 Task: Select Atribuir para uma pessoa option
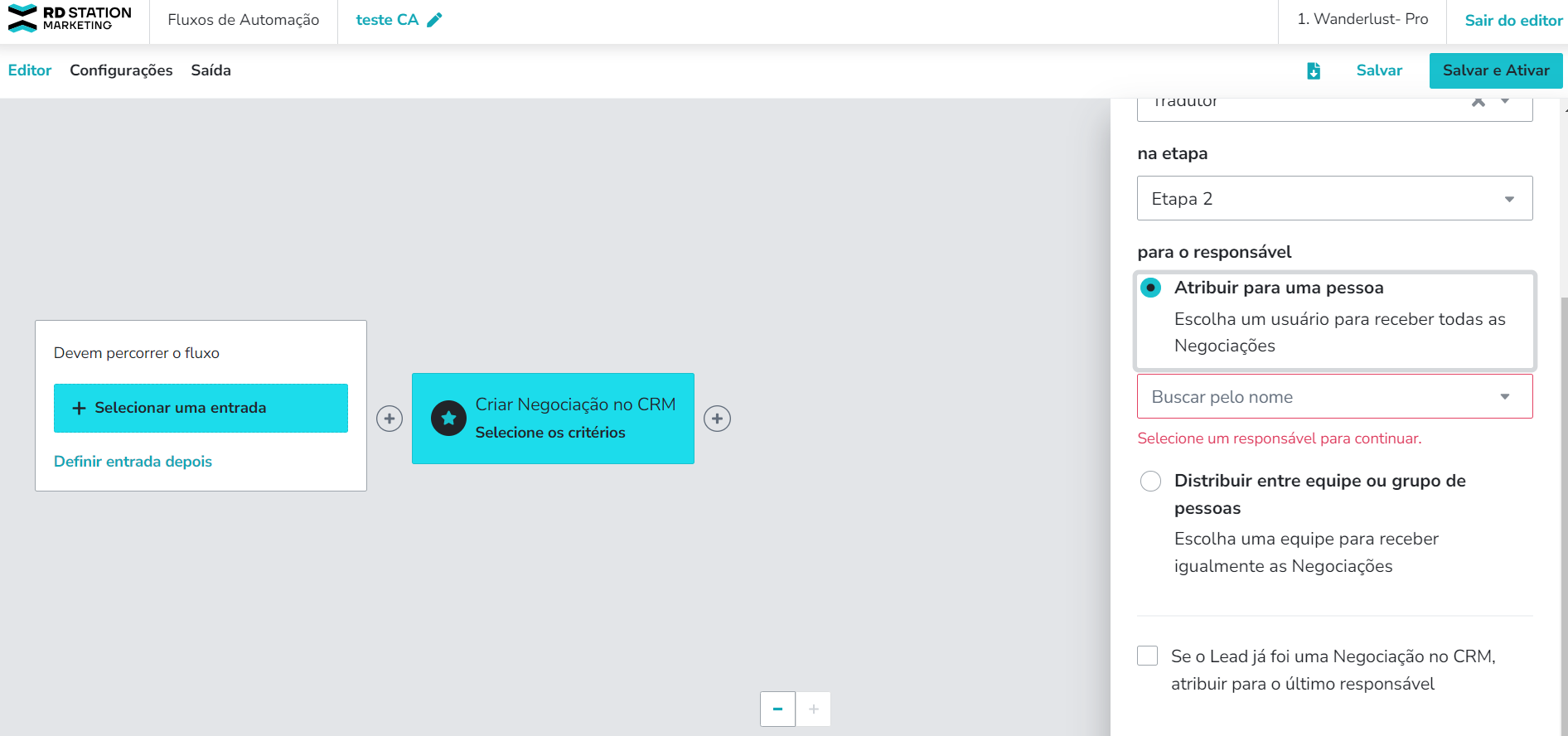1150,288
